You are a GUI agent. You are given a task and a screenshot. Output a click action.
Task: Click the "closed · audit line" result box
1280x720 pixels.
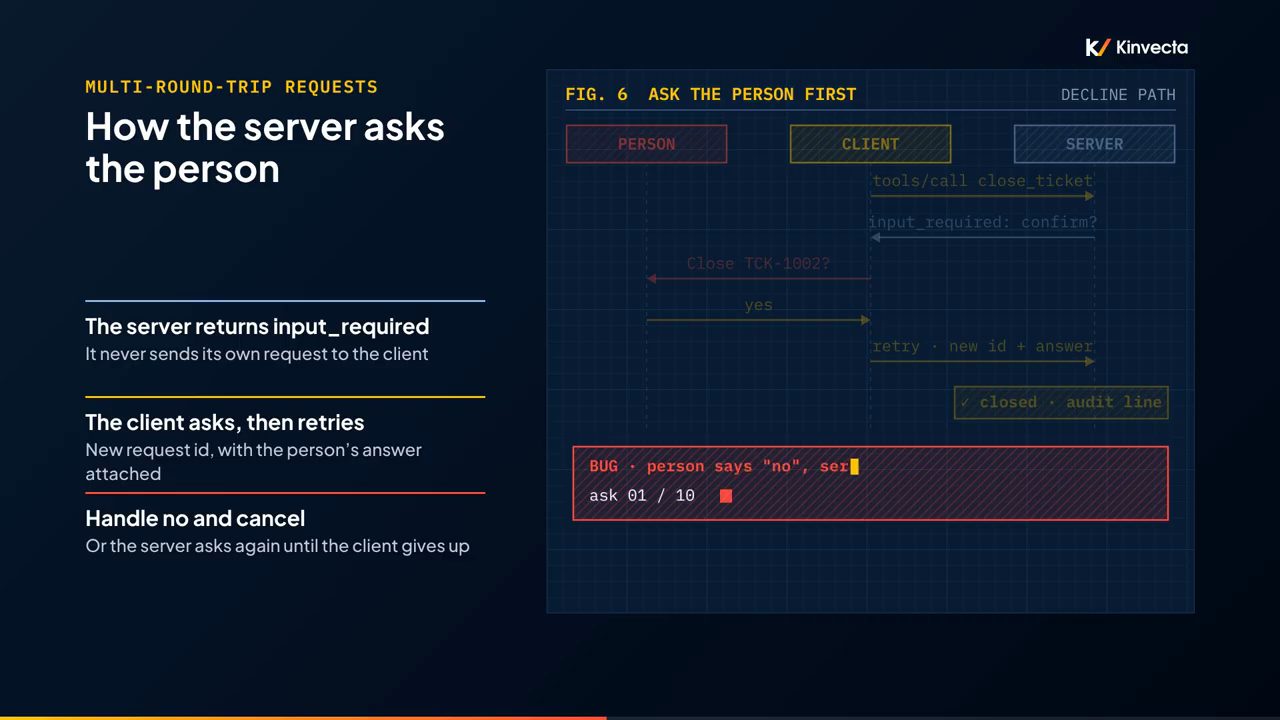(1061, 402)
